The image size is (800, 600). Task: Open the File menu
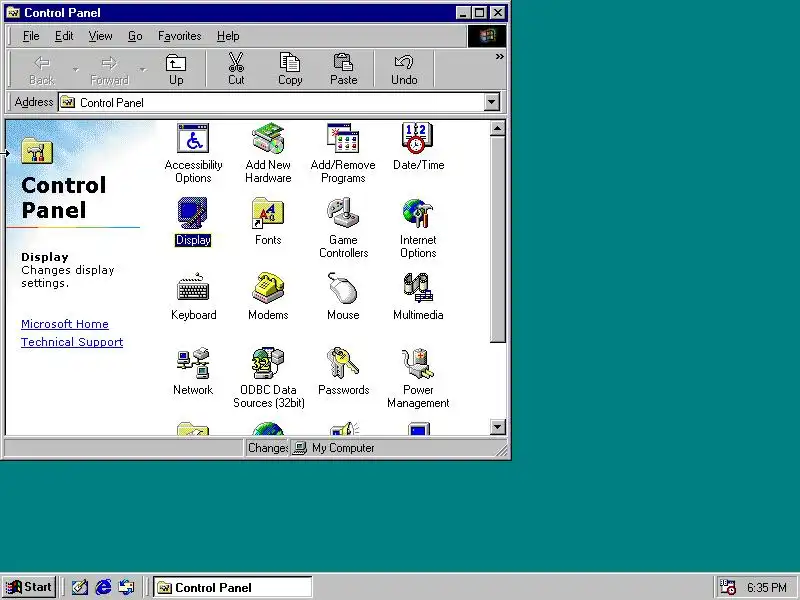31,36
